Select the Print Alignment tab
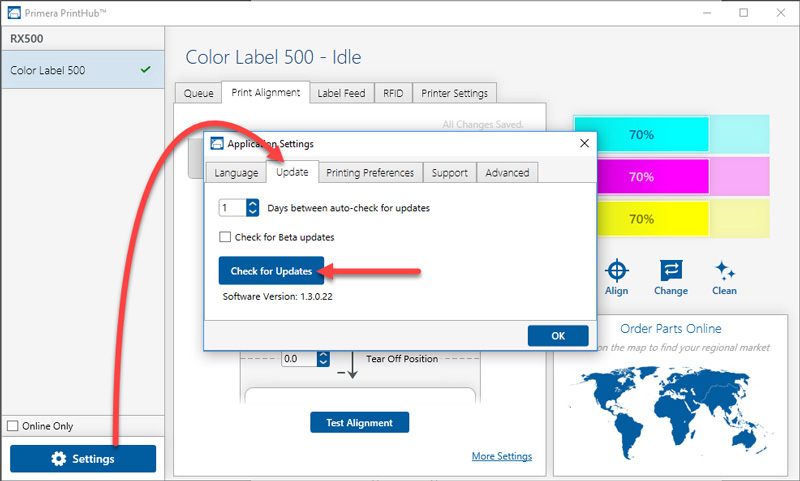Screen dimensions: 800x481 [x=266, y=92]
